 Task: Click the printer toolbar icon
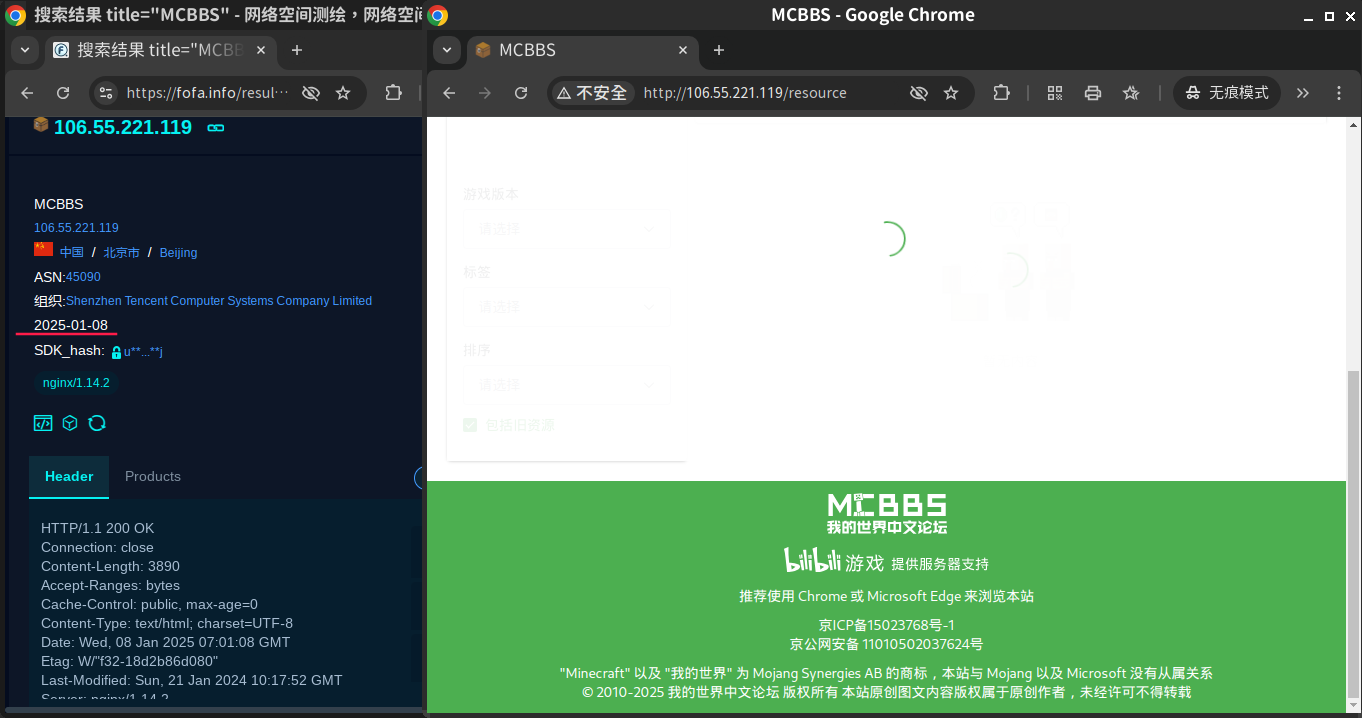[1093, 93]
